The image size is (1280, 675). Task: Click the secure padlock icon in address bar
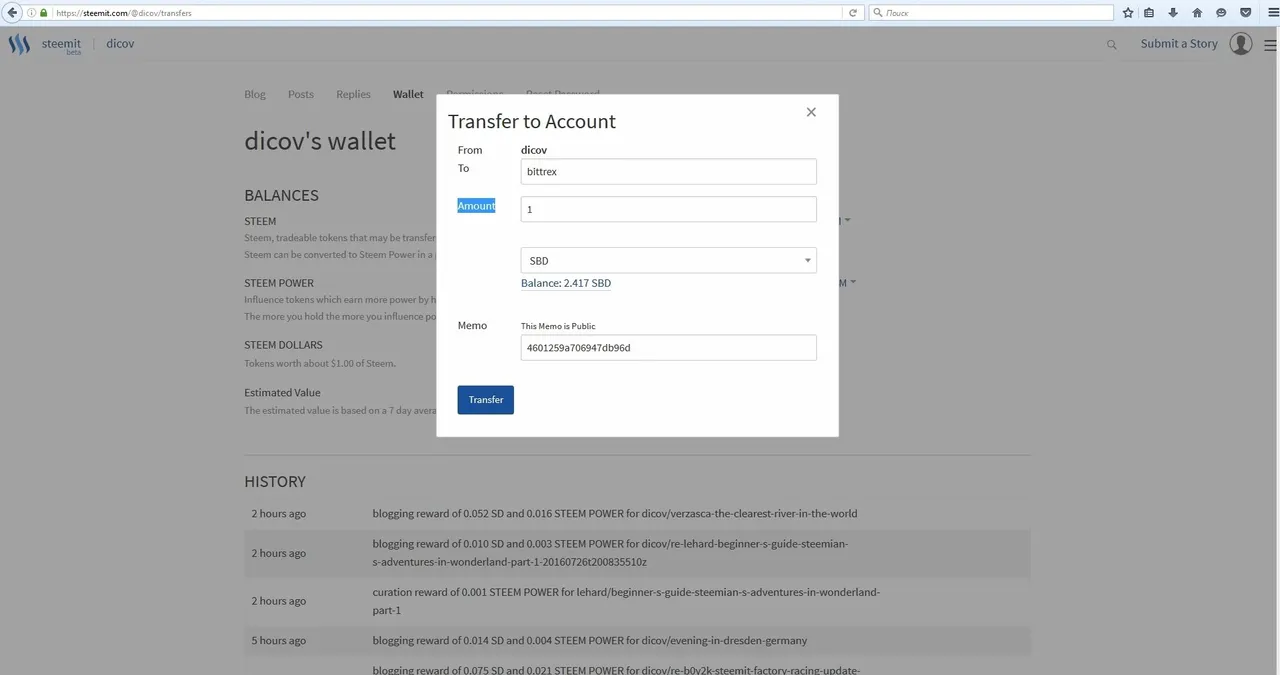[43, 13]
